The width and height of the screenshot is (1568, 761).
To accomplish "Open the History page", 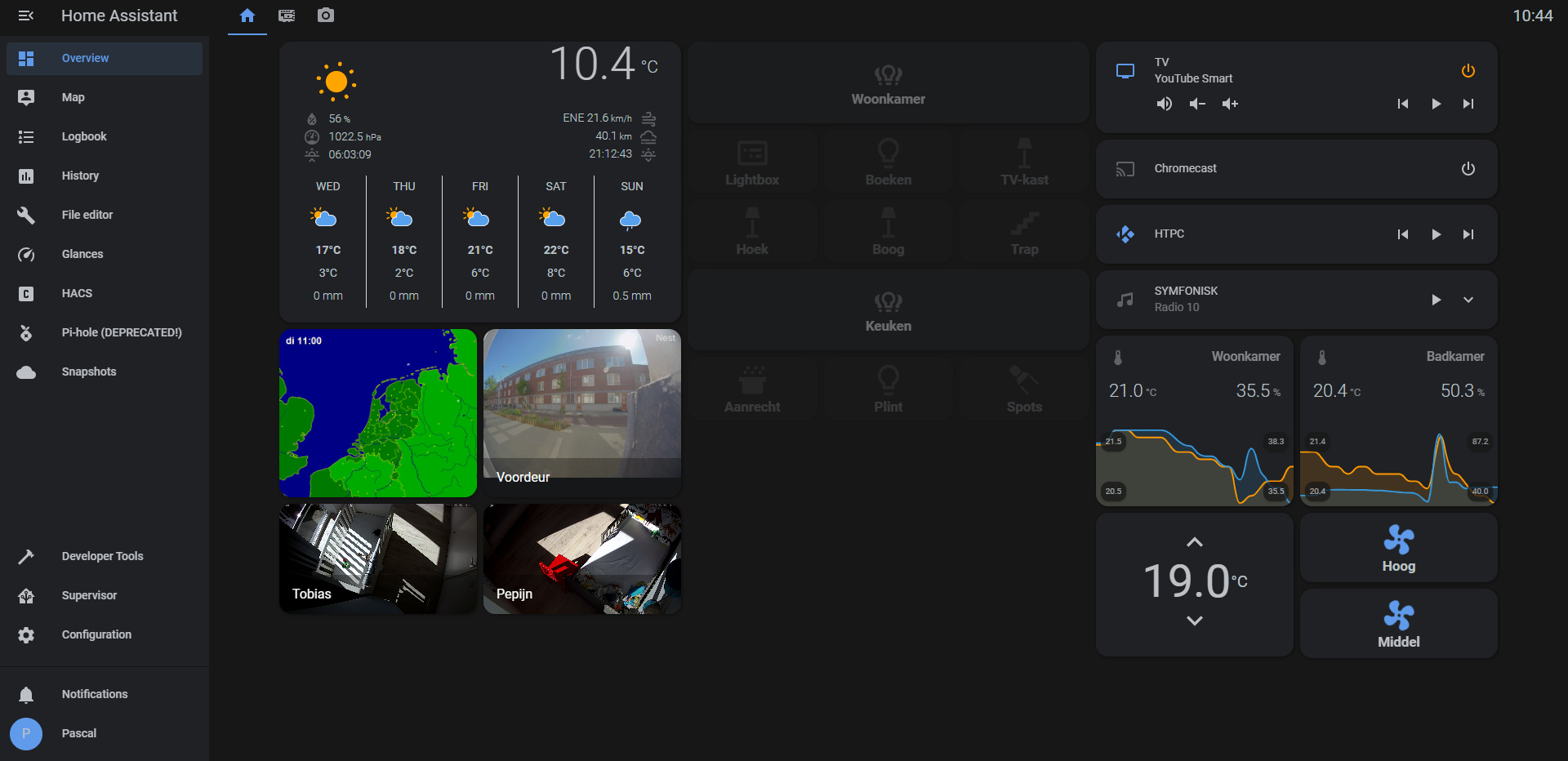I will point(105,176).
